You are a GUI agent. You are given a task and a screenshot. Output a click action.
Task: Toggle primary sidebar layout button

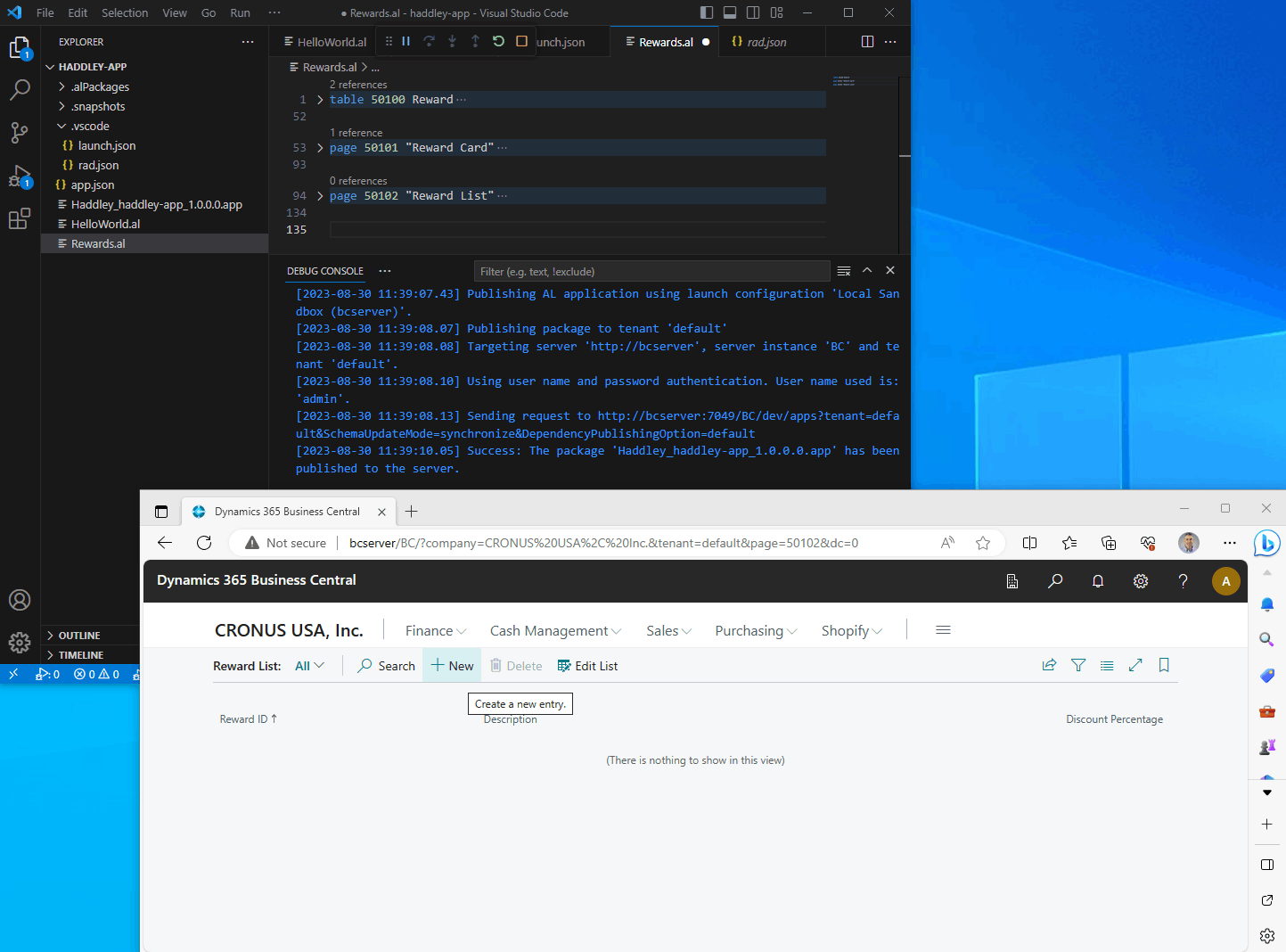tap(707, 12)
